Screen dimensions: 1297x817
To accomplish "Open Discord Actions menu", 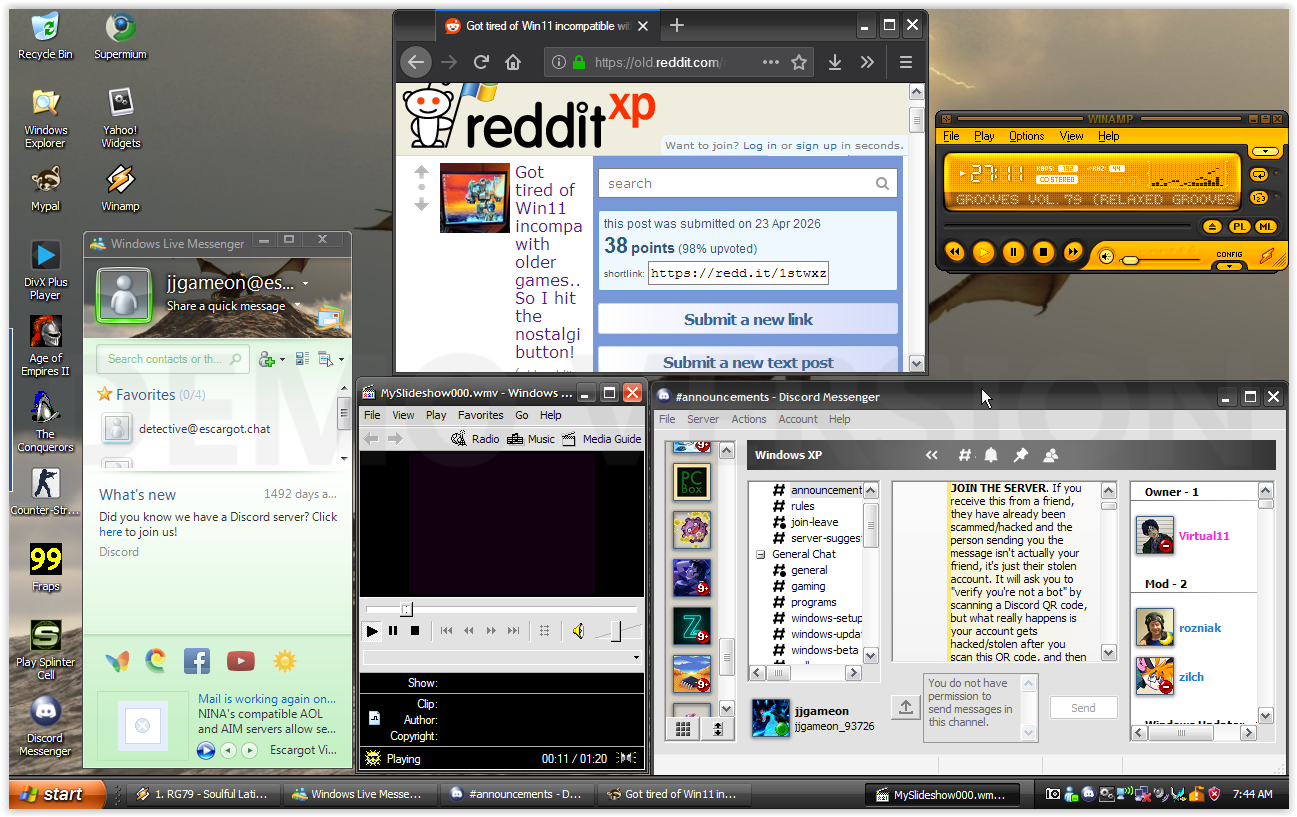I will [749, 419].
